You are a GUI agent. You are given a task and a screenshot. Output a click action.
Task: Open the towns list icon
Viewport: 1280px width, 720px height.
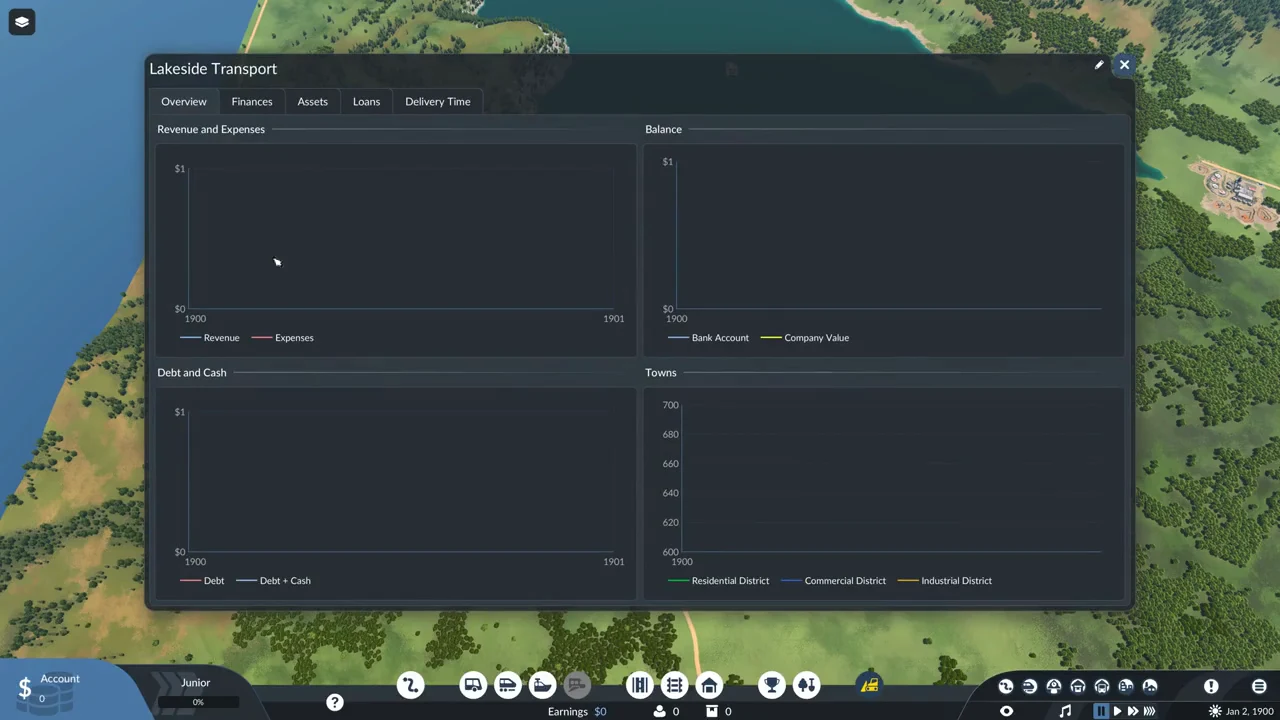(x=1126, y=686)
